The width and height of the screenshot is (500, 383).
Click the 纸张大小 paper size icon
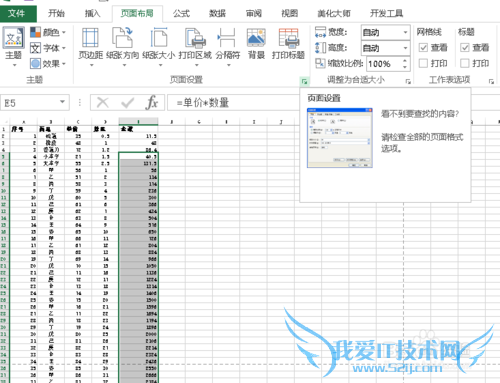click(x=159, y=38)
